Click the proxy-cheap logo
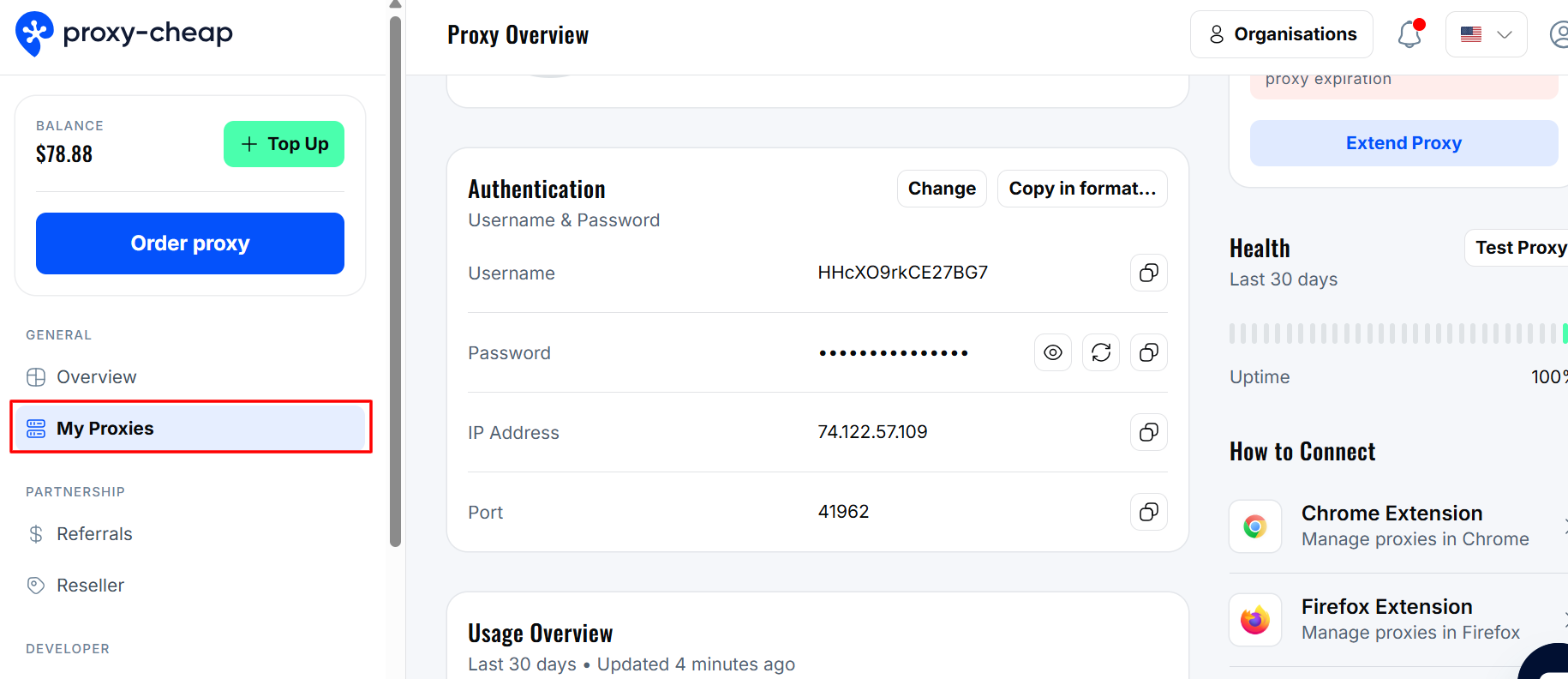The image size is (1568, 679). click(124, 34)
